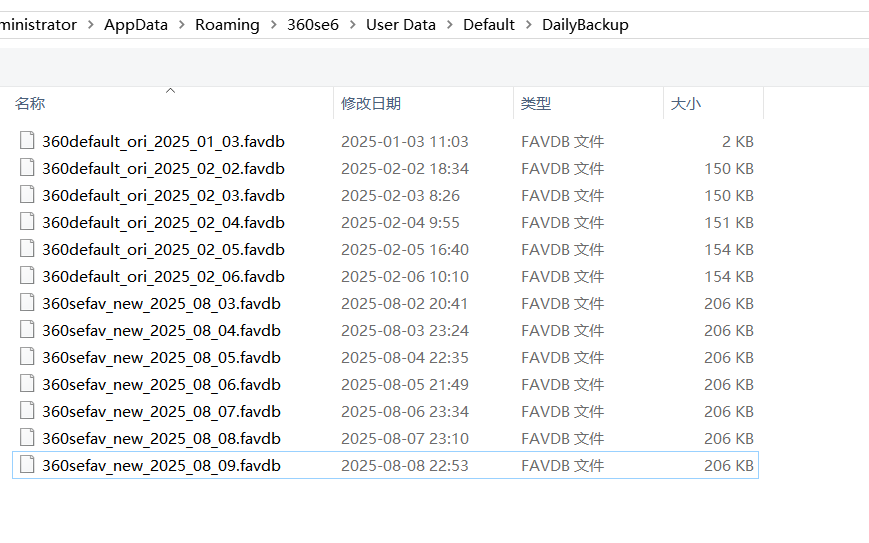Click file icon of 360sefav_new_2025_08_03.favdb

(27, 304)
